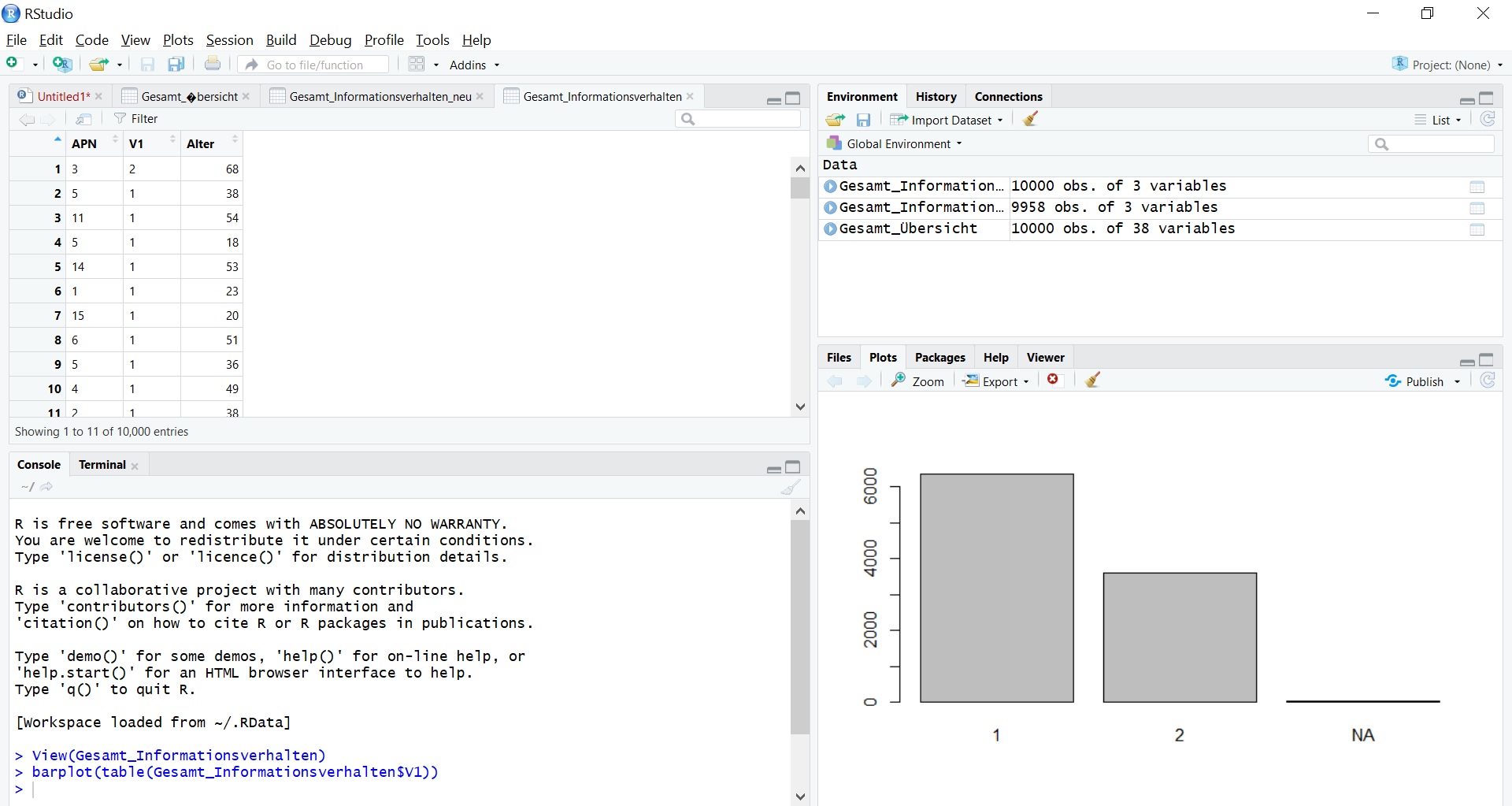This screenshot has width=1512, height=806.
Task: View Gesamt_Übersicht data as table grid icon
Action: 1477,229
